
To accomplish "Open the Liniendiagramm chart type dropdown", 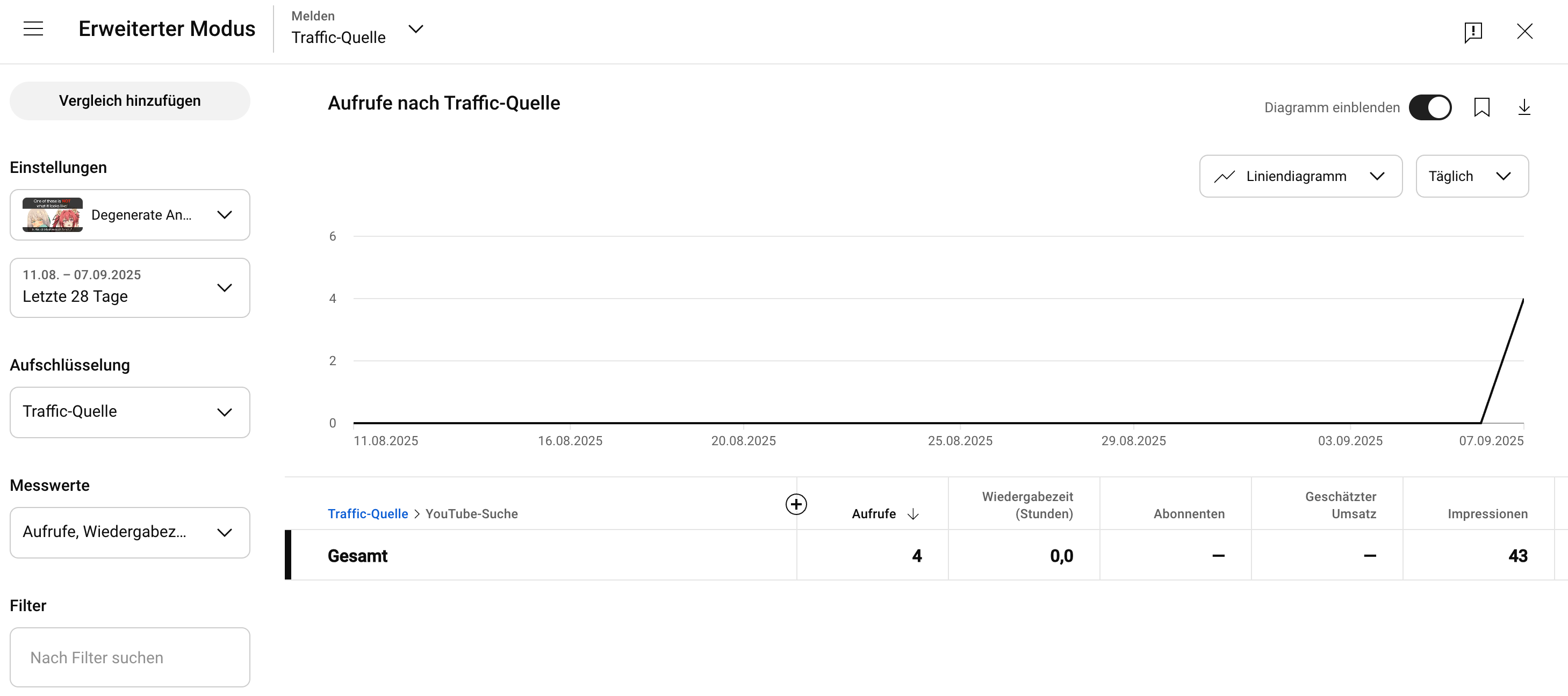I will point(1300,177).
